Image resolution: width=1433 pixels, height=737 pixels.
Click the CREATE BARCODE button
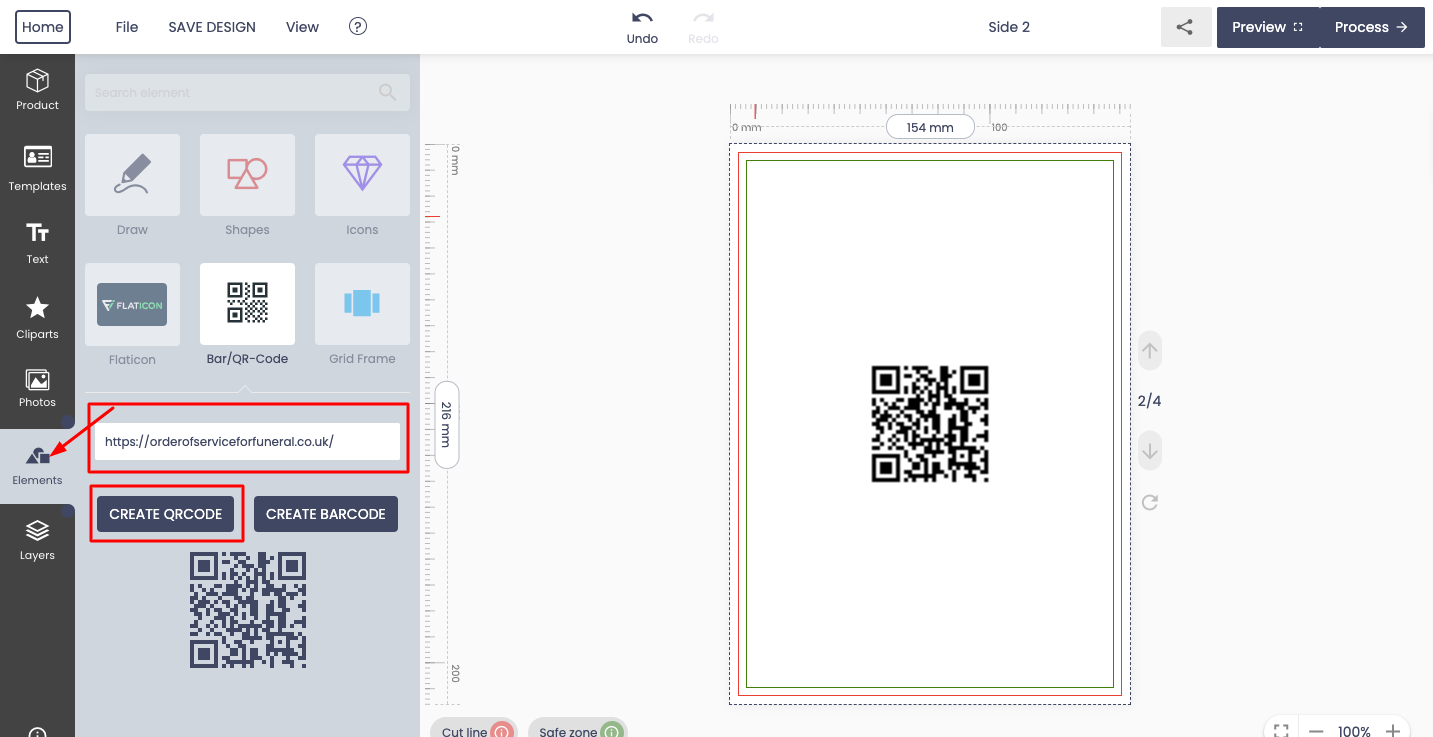pyautogui.click(x=325, y=513)
